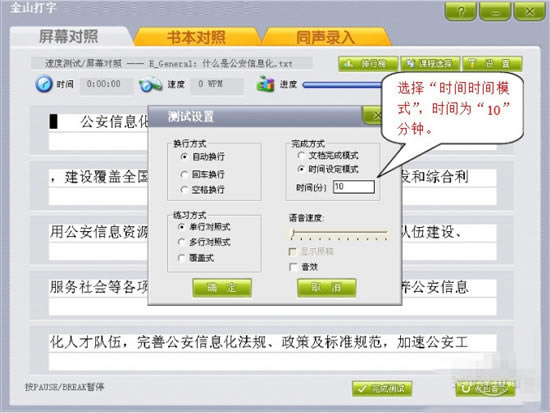
Task: Click the 完成测试 checkmark button
Action: (382, 388)
